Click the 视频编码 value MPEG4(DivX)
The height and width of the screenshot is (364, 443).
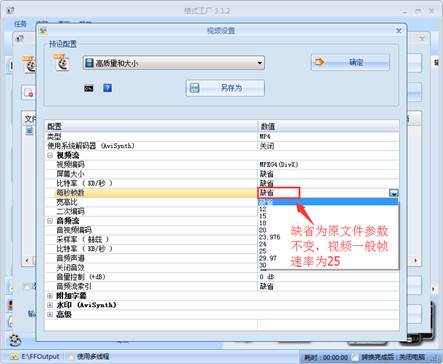tap(279, 164)
